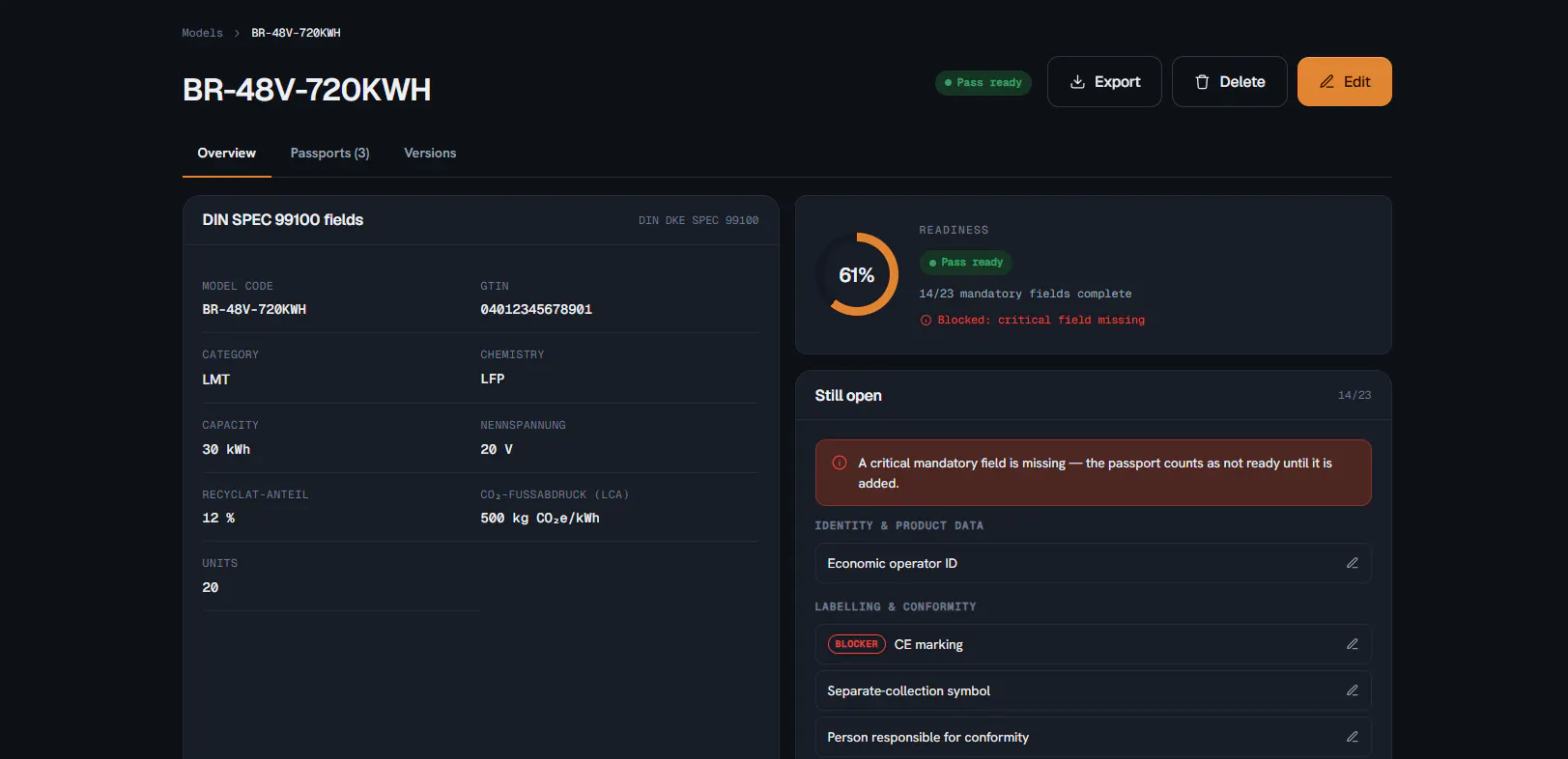Screen dimensions: 1568x759
Task: Click the Pass ready badge under Readiness
Action: point(965,263)
